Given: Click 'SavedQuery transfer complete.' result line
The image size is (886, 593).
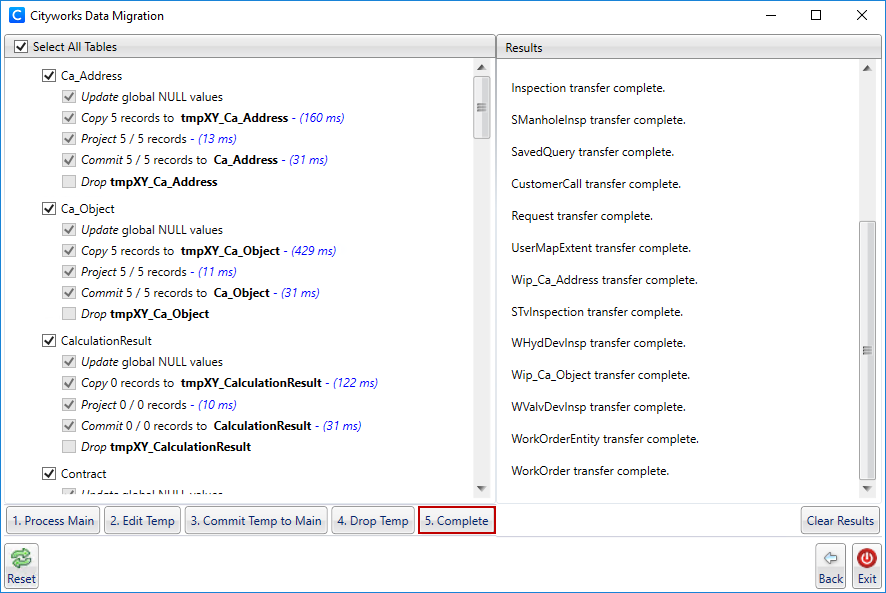Looking at the screenshot, I should tap(593, 152).
